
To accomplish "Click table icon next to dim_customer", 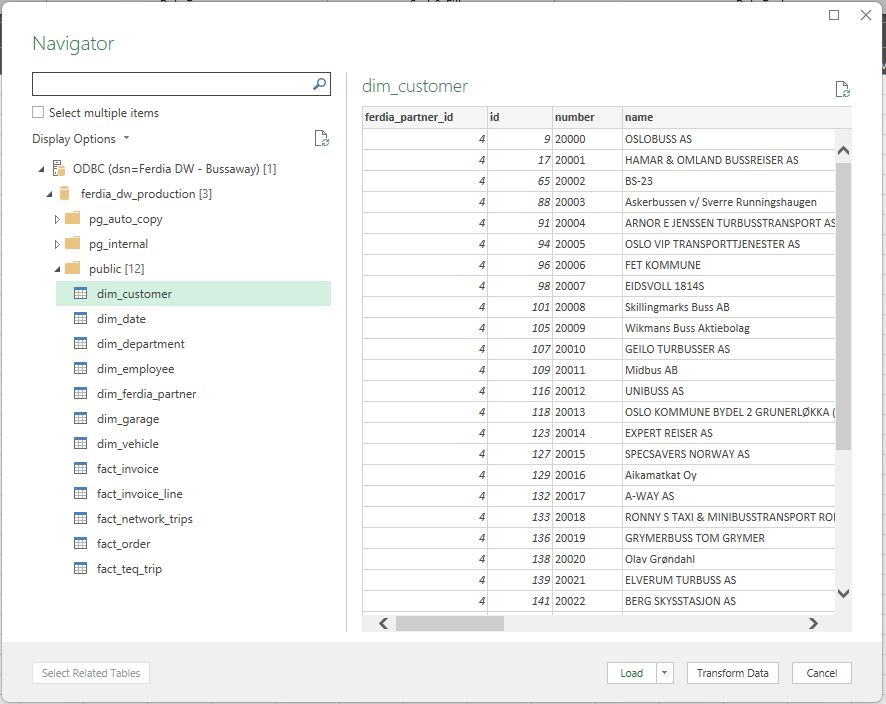I will coord(81,293).
